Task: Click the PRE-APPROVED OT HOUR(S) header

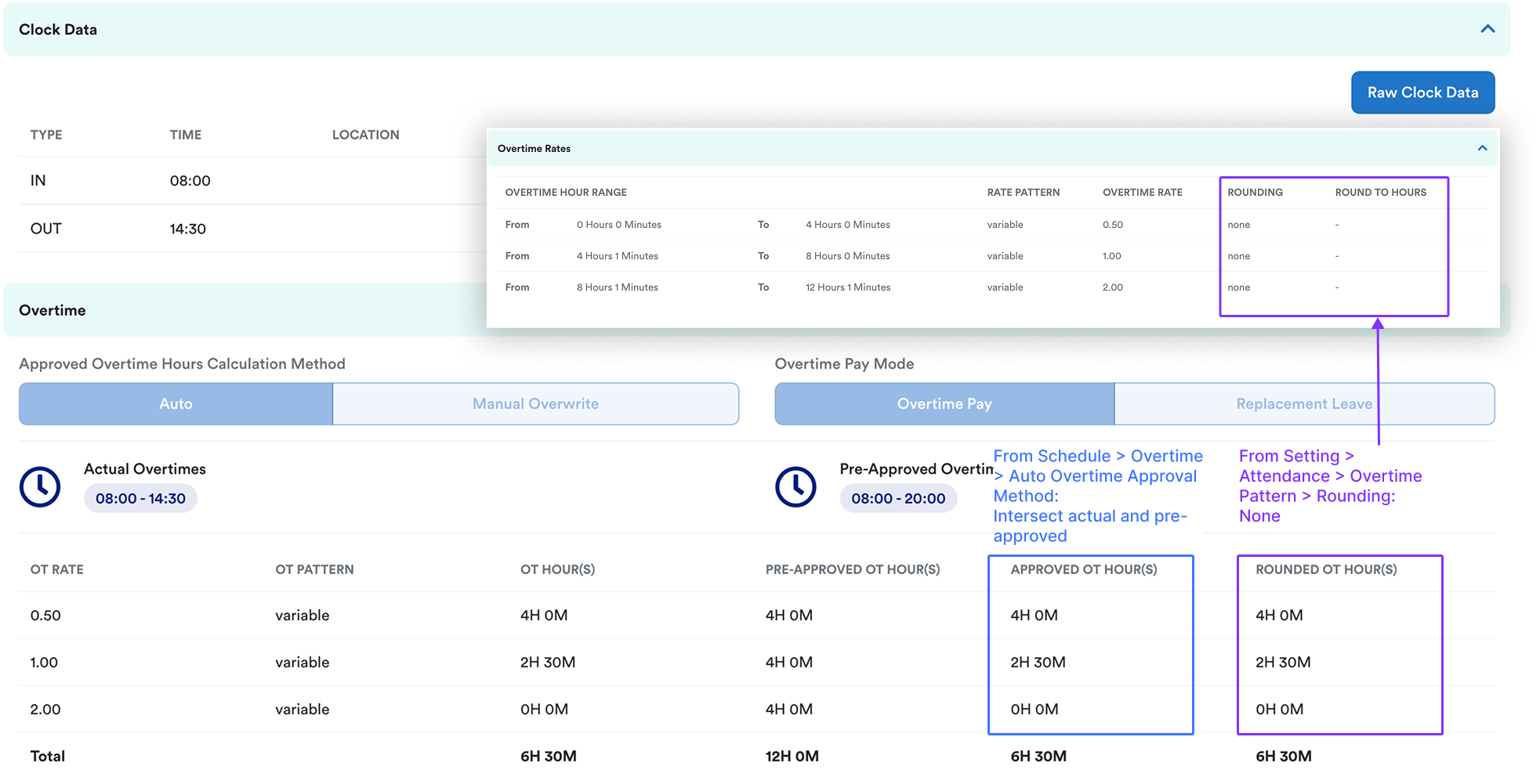Action: pyautogui.click(x=853, y=569)
